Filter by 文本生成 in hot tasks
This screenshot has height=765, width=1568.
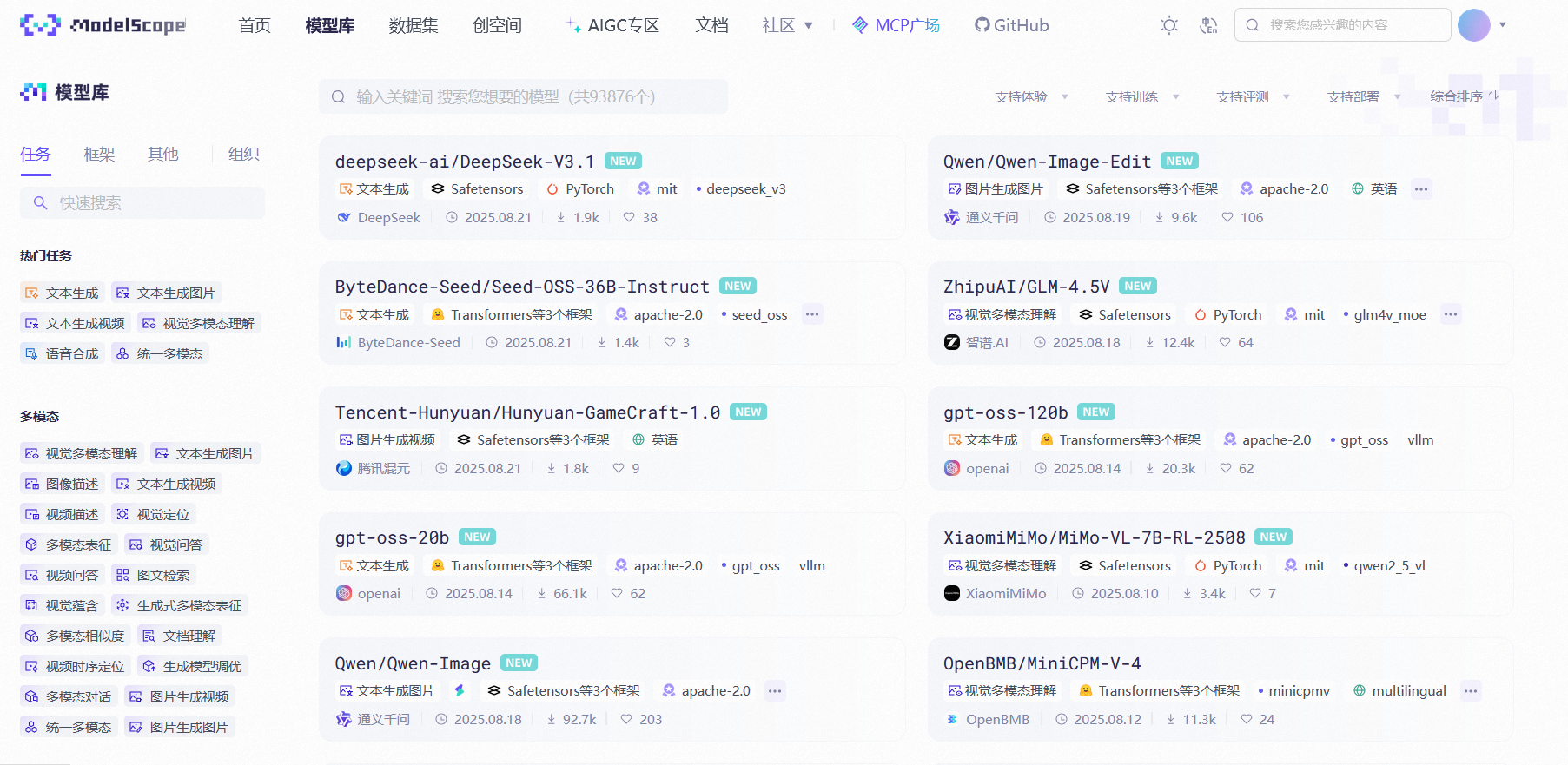(63, 293)
